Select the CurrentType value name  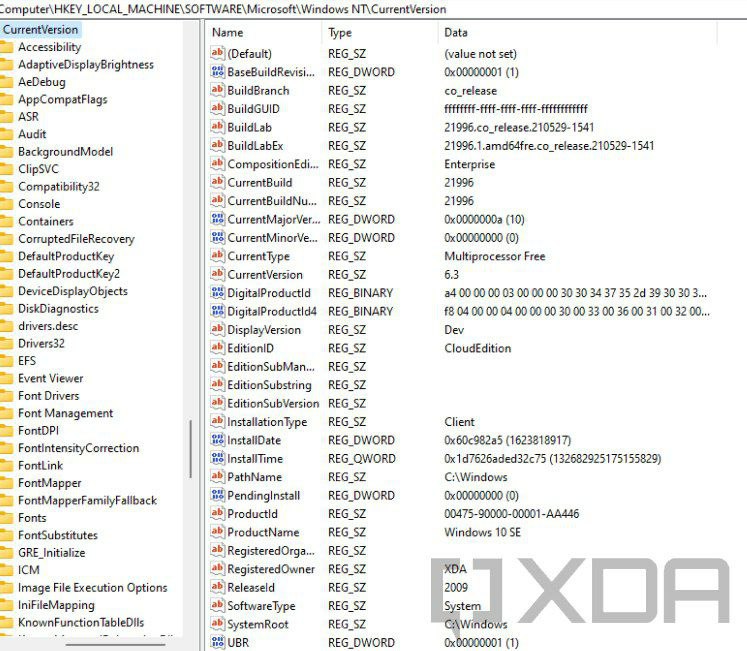click(258, 255)
